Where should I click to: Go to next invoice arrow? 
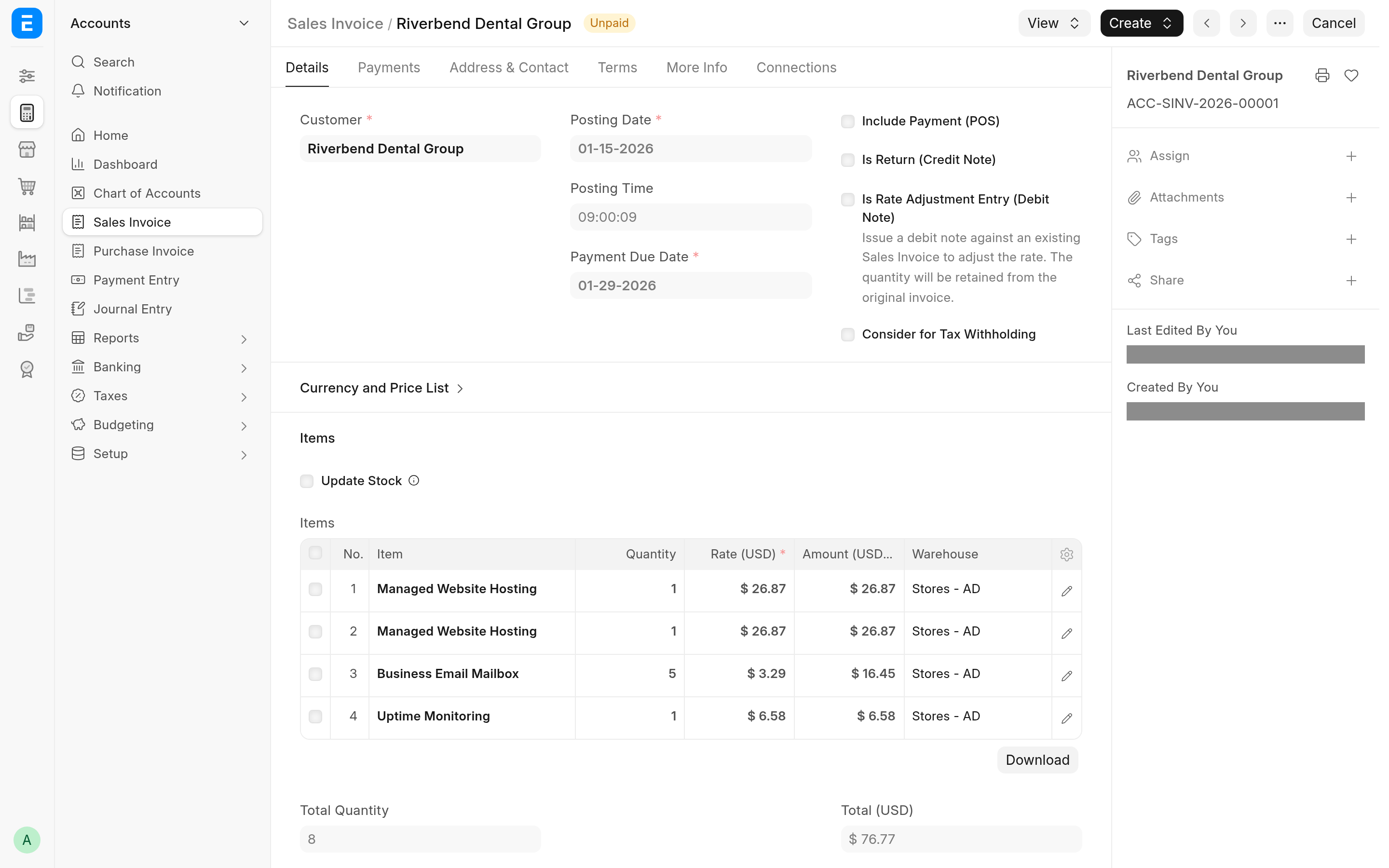(x=1243, y=23)
